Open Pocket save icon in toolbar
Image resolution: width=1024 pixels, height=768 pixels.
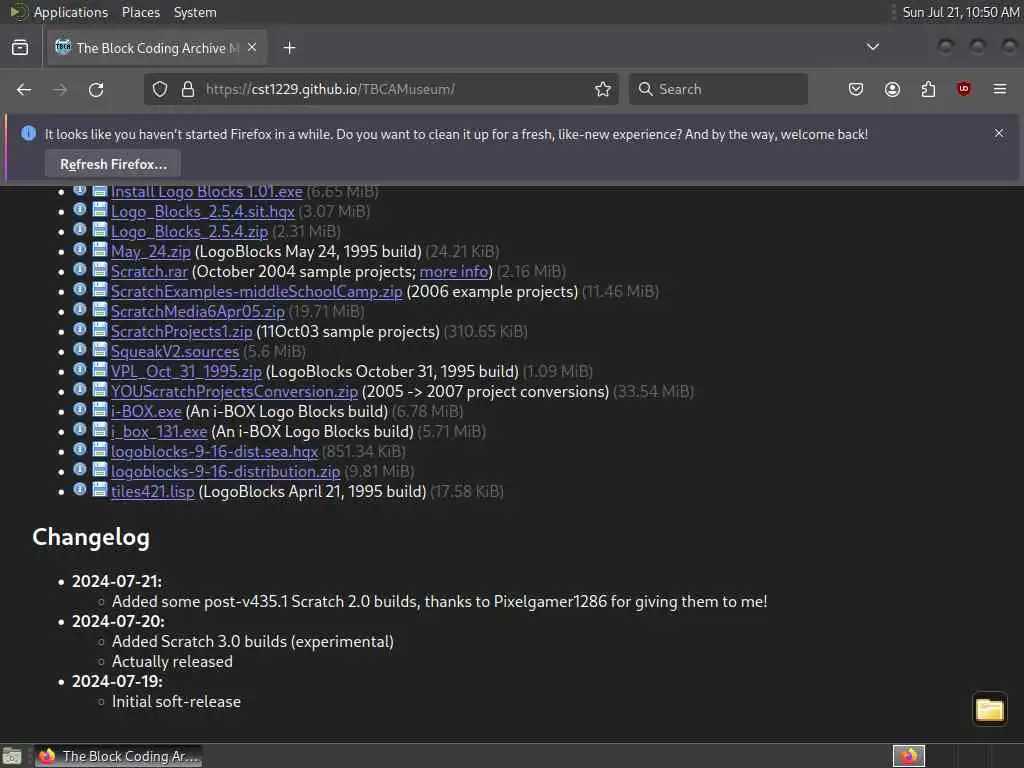[856, 89]
